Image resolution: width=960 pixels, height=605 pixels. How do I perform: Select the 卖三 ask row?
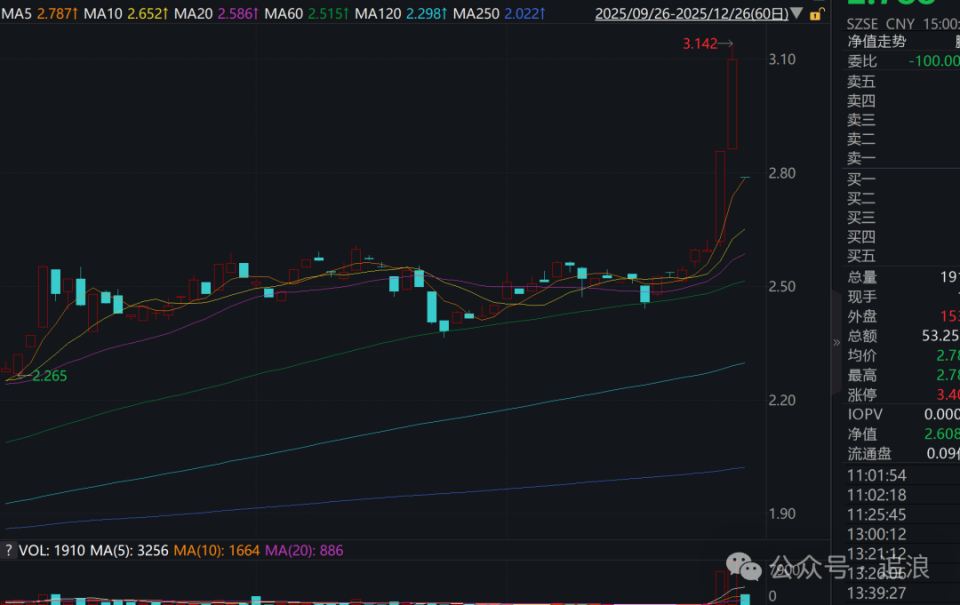click(x=903, y=120)
